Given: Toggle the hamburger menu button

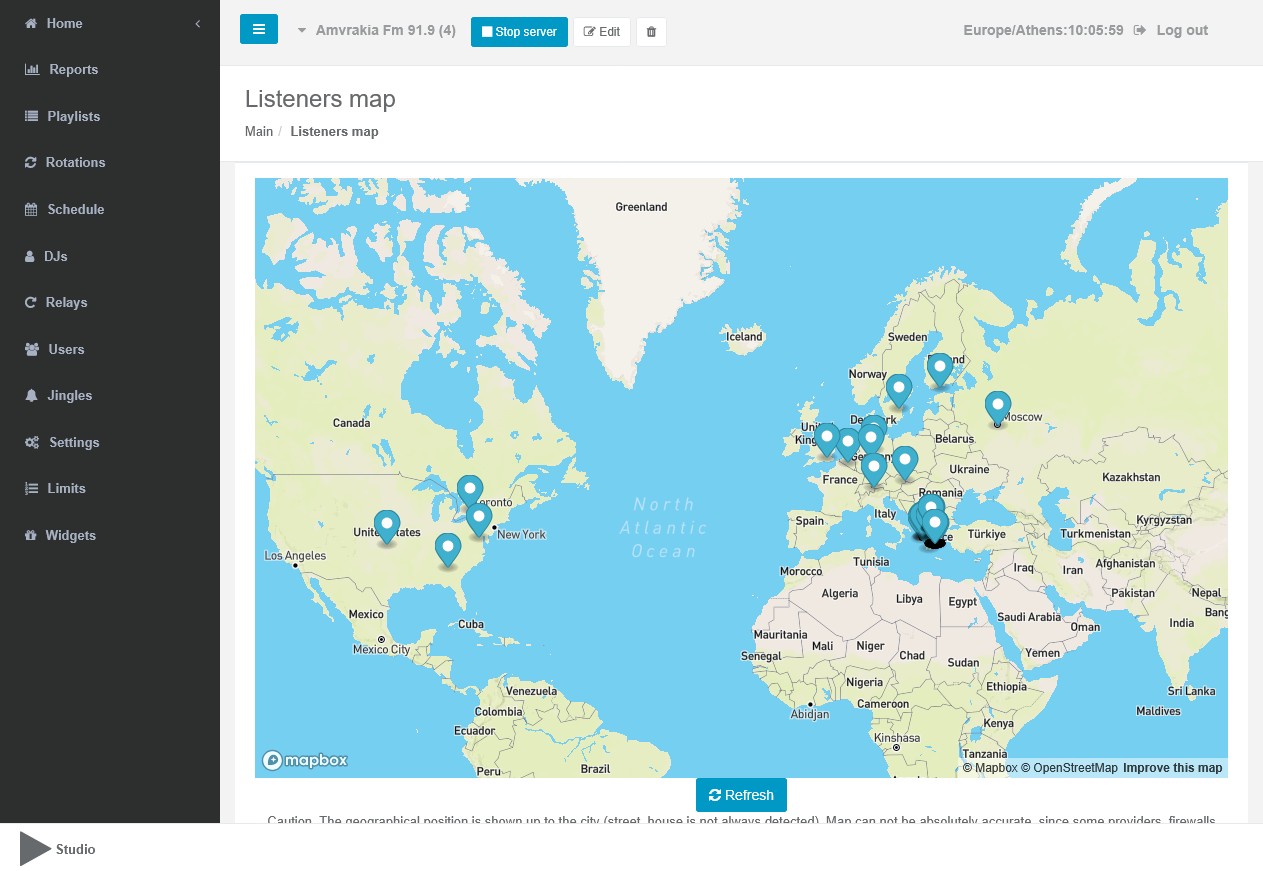Looking at the screenshot, I should 259,30.
